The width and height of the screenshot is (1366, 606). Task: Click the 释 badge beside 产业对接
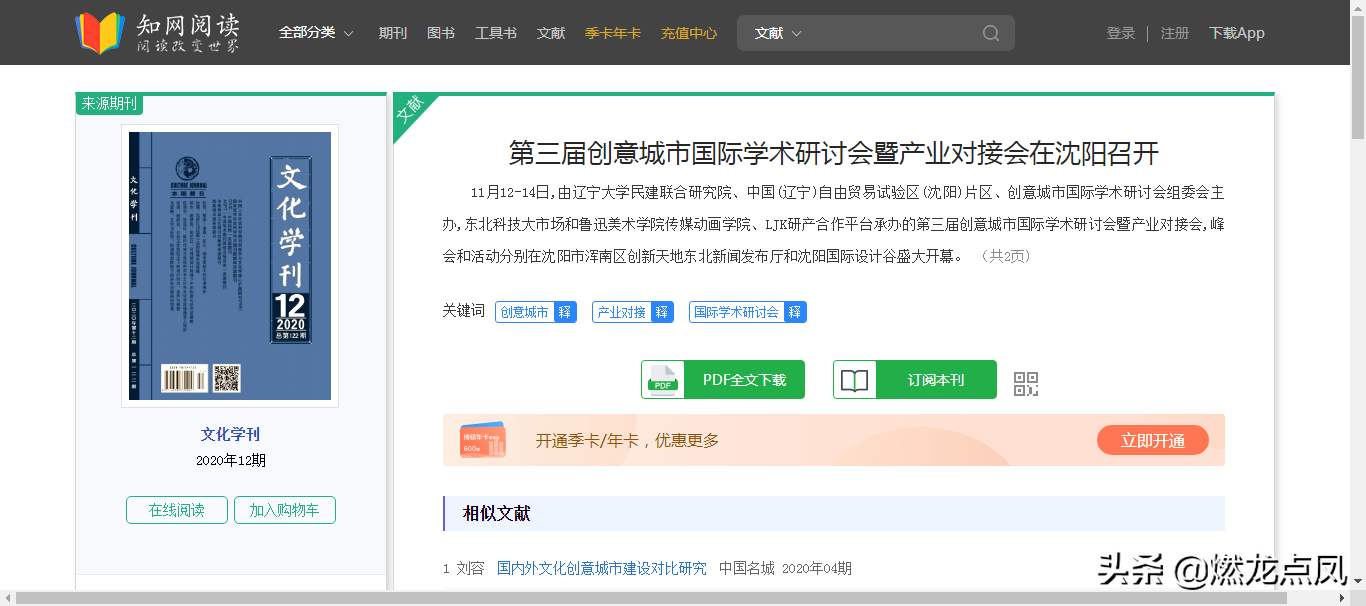pyautogui.click(x=662, y=311)
